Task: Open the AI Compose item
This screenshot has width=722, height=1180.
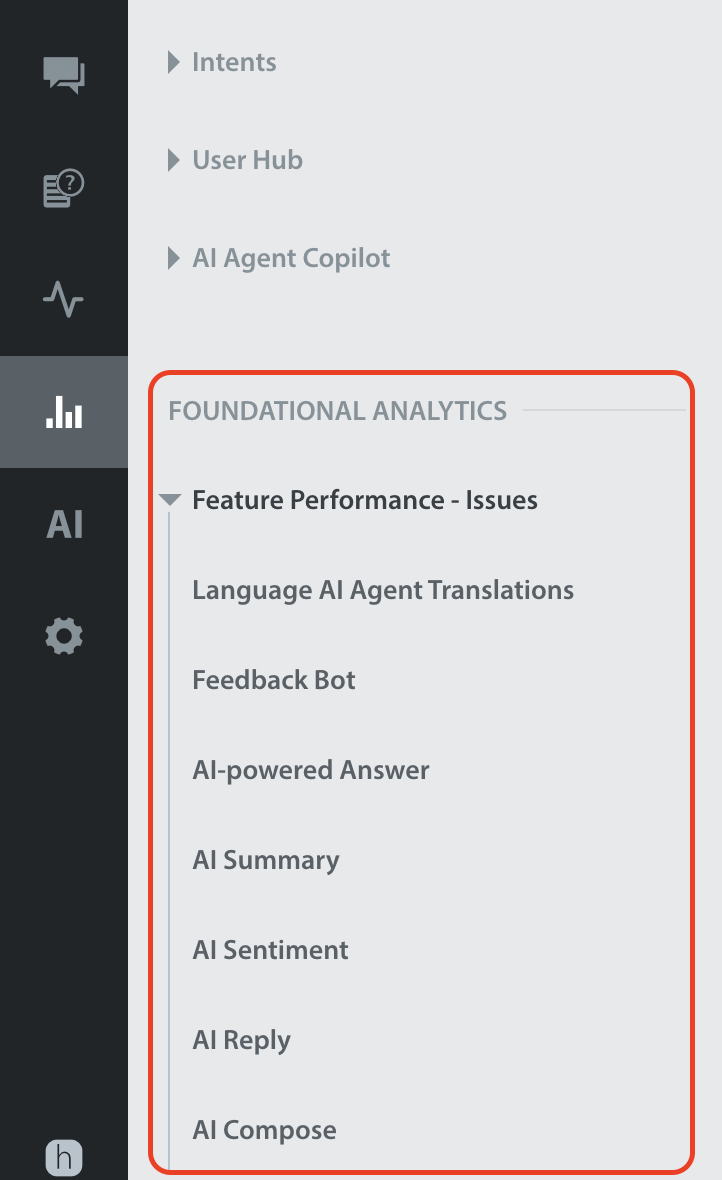Action: (x=264, y=1130)
